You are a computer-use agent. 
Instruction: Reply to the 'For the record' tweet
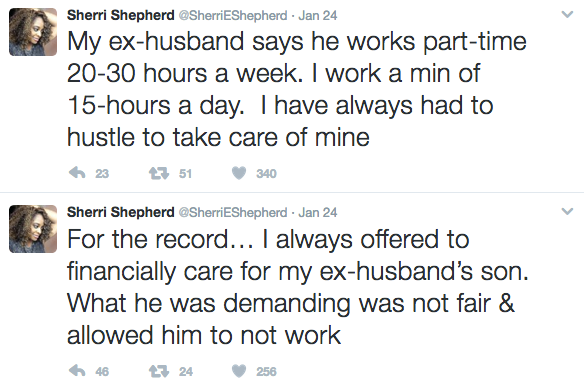[77, 370]
